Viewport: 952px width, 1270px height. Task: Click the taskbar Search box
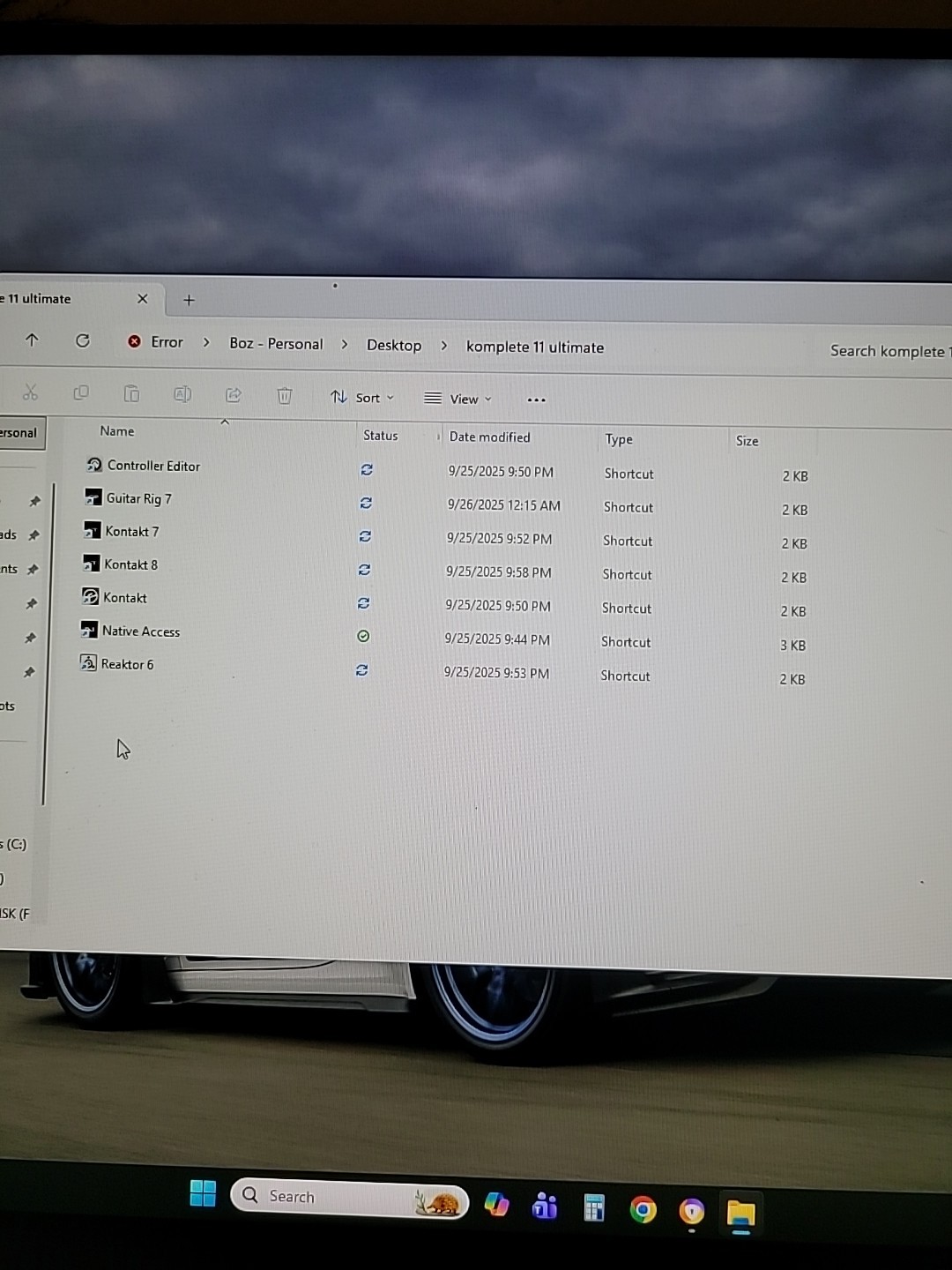click(349, 1198)
